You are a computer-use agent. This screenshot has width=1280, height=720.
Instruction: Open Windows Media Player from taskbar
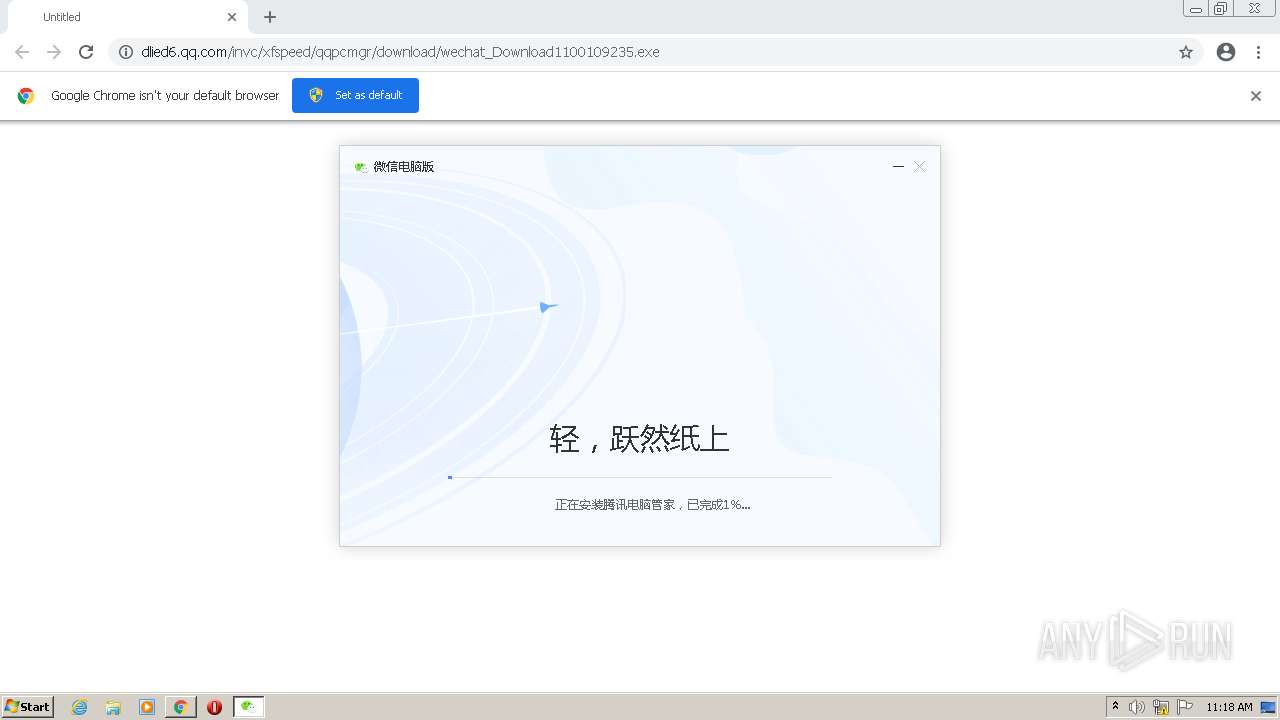(147, 707)
